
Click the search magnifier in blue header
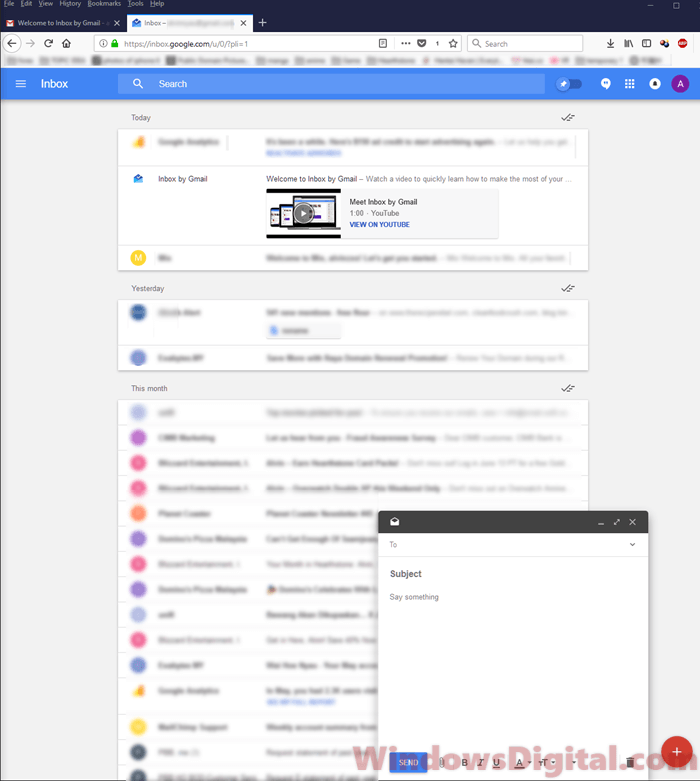(x=138, y=84)
